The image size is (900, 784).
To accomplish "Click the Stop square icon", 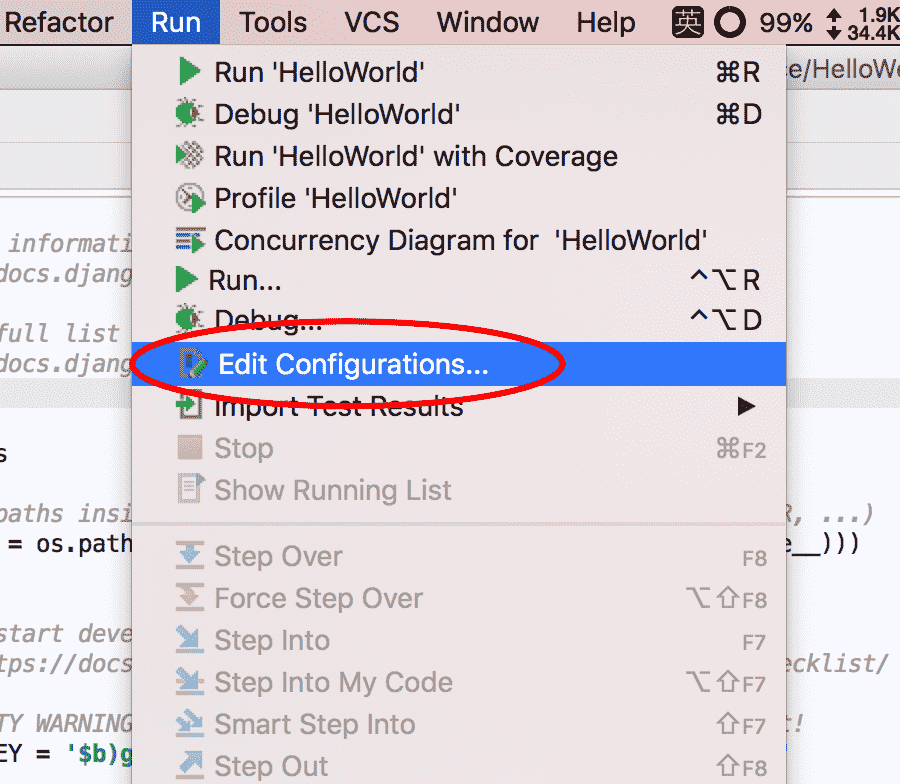I will 190,448.
